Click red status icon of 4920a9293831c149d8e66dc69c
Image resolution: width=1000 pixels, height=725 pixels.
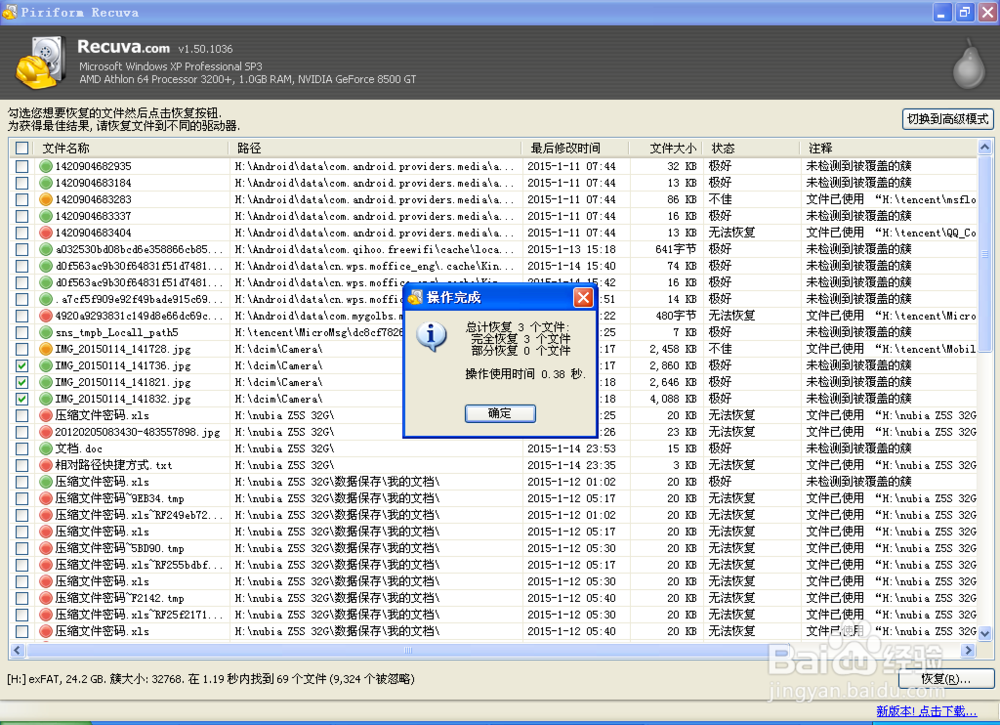[45, 316]
